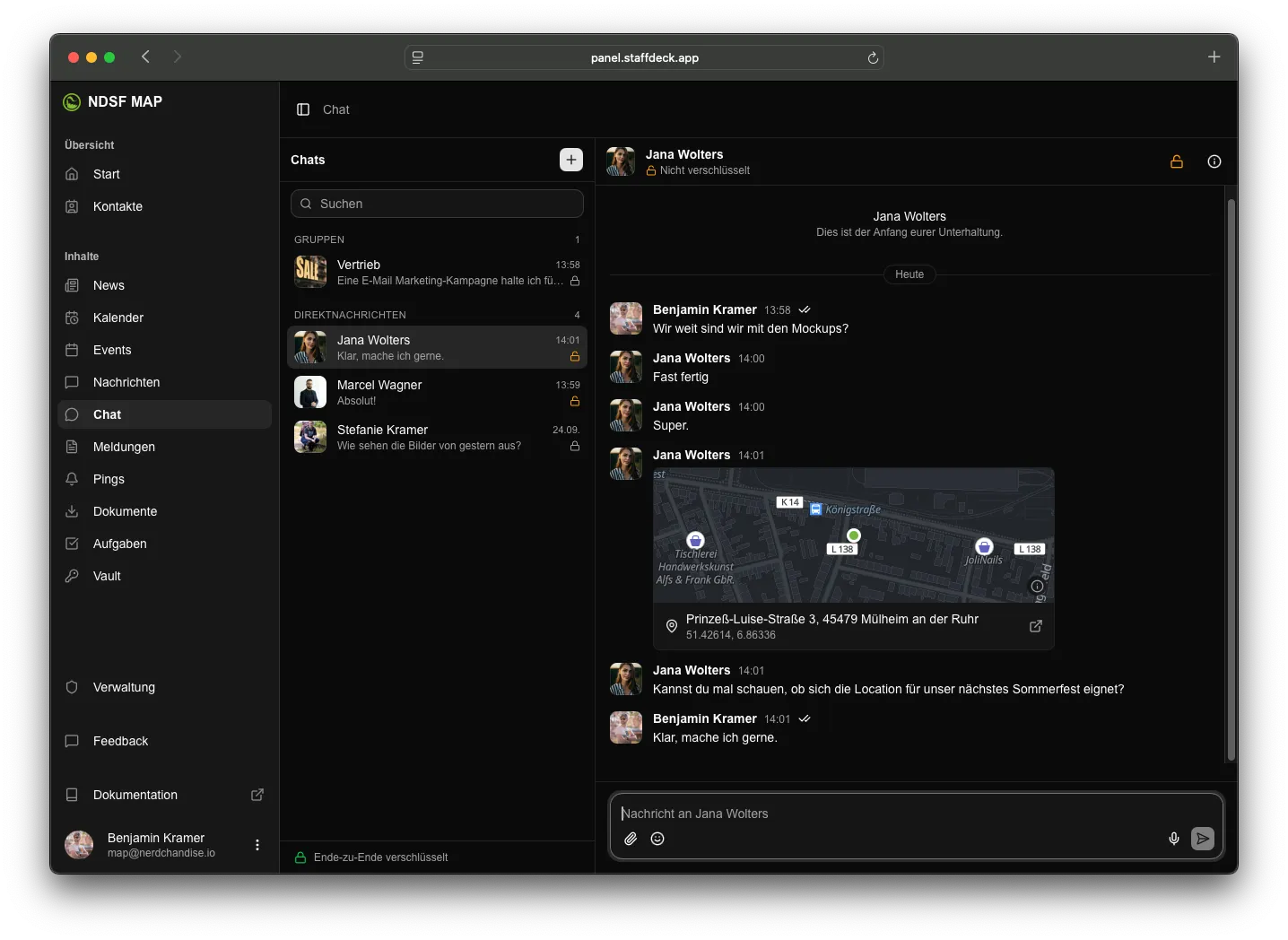Open Events section
The height and width of the screenshot is (940, 1288).
click(x=165, y=350)
